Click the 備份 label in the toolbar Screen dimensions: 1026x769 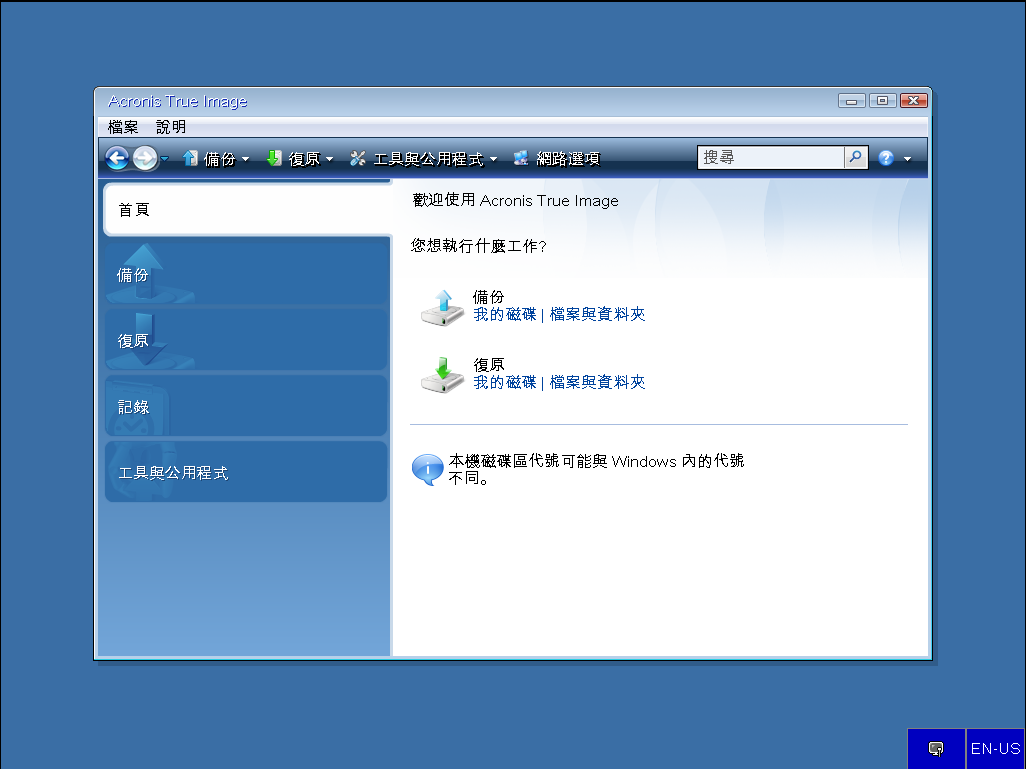[219, 159]
